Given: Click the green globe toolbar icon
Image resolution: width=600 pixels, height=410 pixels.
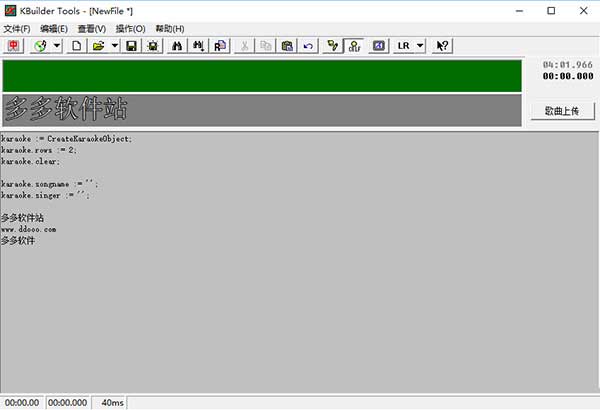Looking at the screenshot, I should pos(40,46).
